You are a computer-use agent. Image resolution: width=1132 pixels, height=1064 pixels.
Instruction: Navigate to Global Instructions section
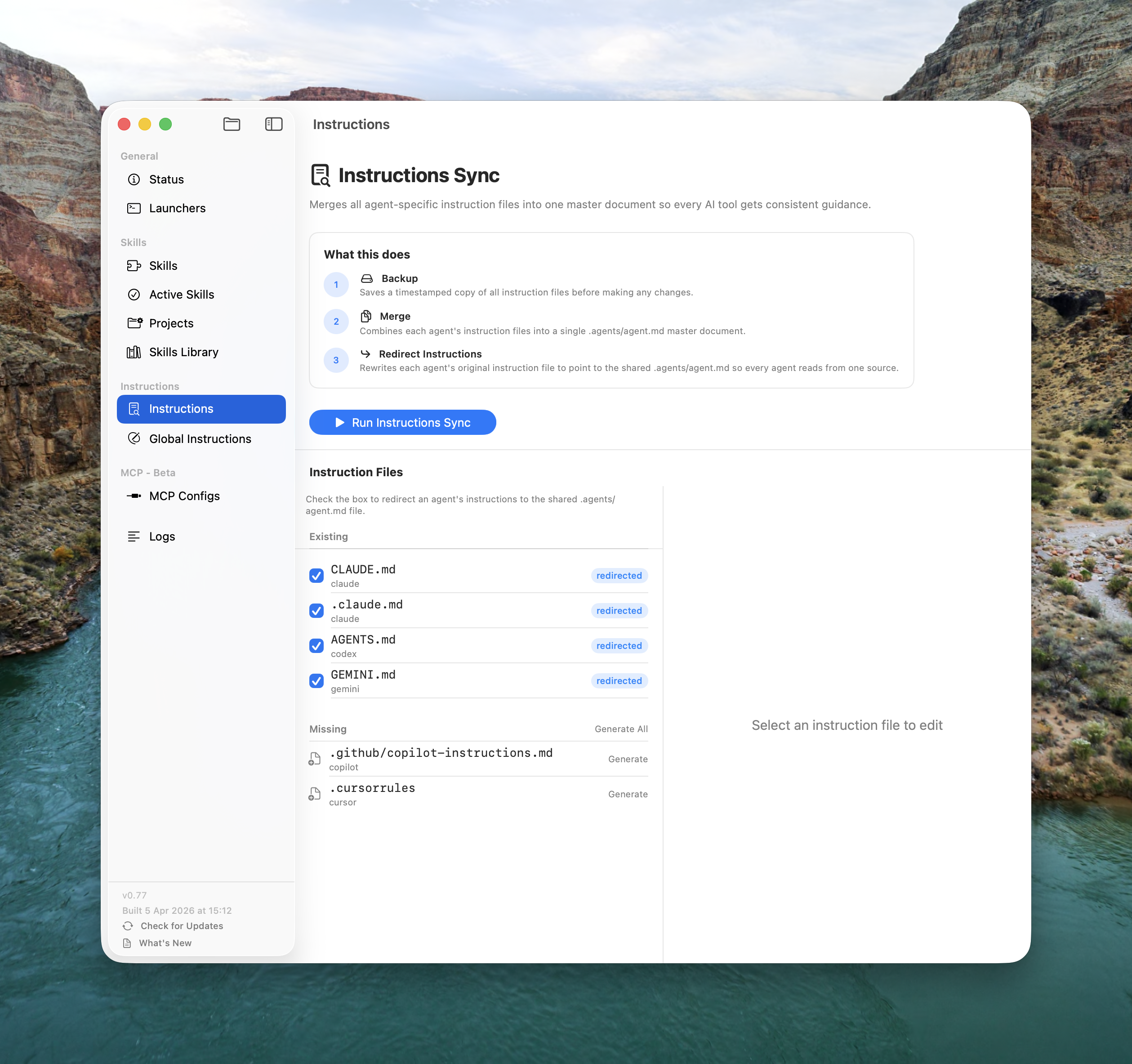tap(200, 438)
